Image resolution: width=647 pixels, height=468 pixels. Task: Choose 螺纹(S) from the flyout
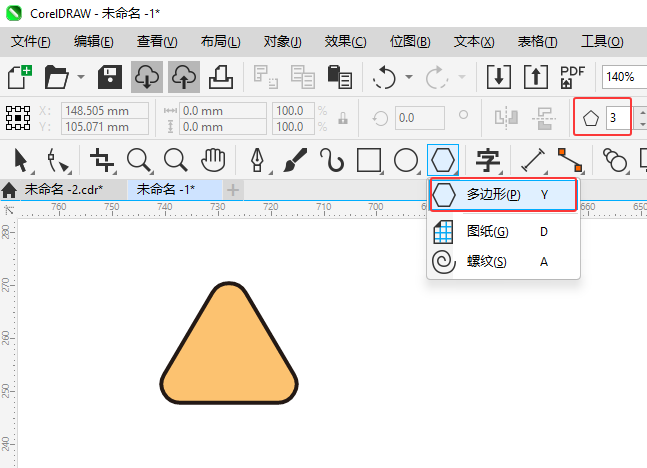click(503, 262)
